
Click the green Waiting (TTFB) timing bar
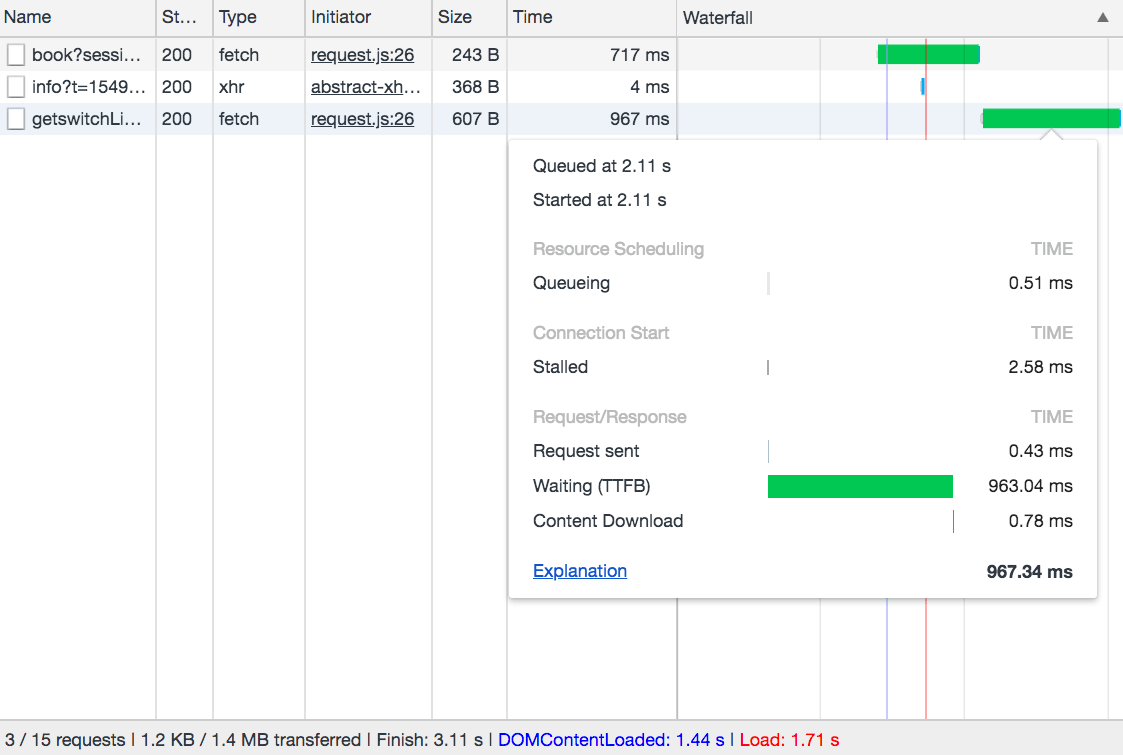tap(860, 486)
